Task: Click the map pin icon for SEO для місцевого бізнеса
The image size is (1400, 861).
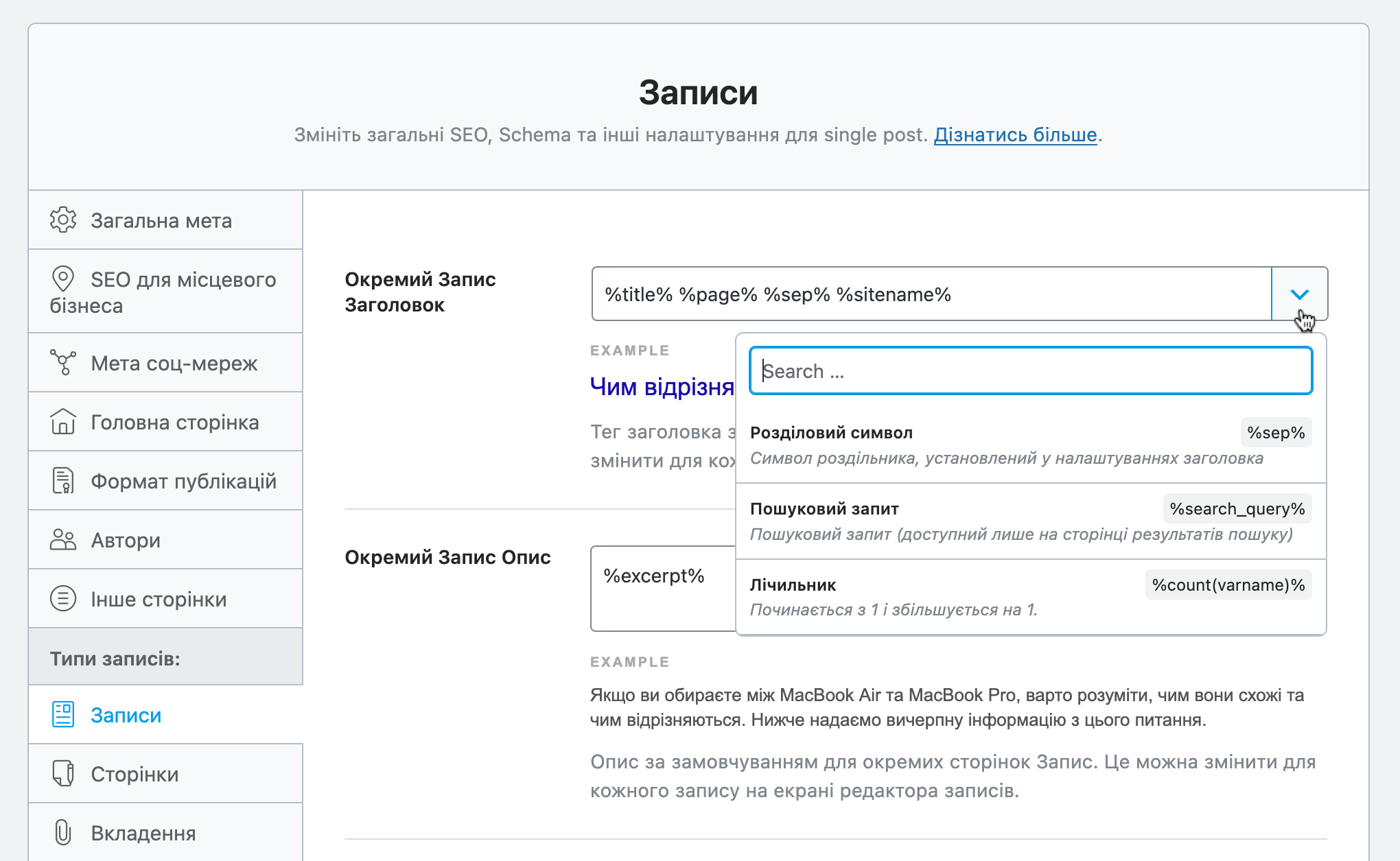Action: (62, 279)
